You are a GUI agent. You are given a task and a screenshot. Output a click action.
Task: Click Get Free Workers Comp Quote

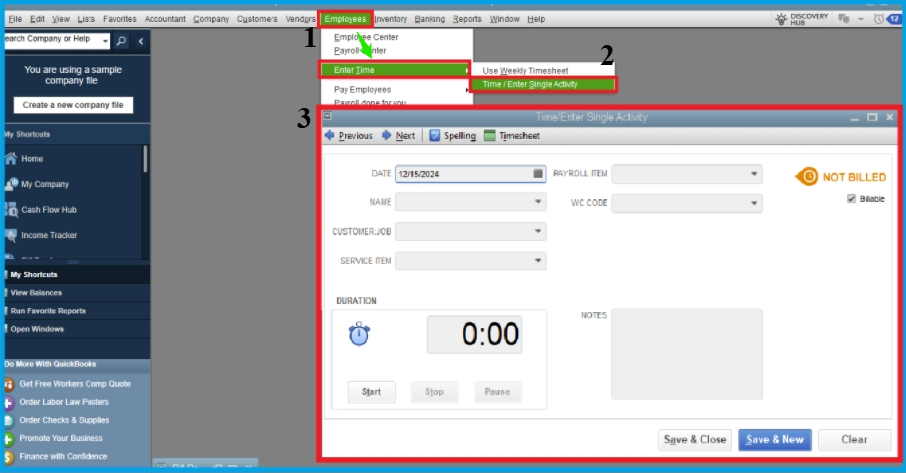pyautogui.click(x=75, y=384)
